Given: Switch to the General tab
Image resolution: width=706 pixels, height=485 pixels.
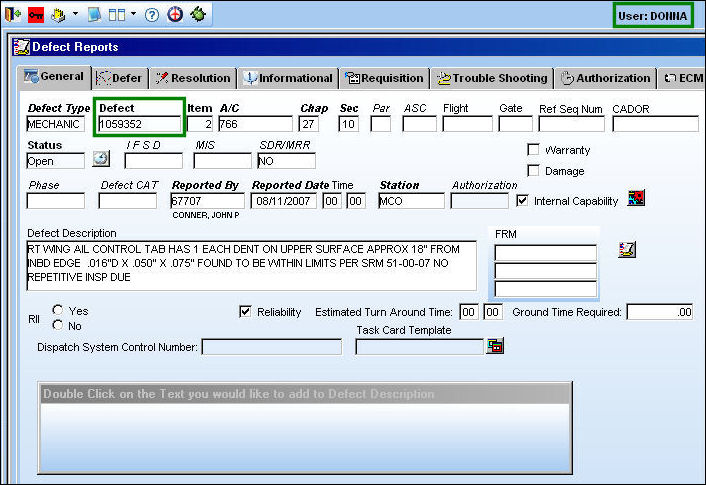Looking at the screenshot, I should tap(54, 77).
